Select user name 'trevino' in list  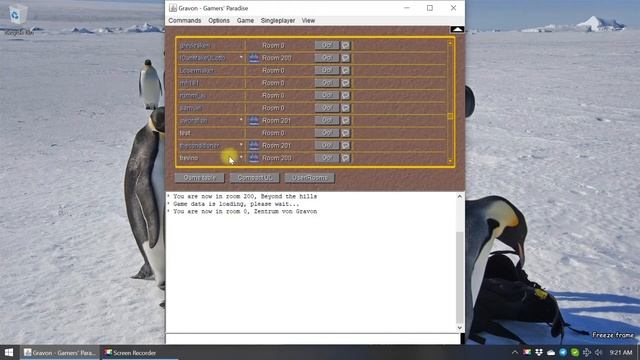(189, 158)
